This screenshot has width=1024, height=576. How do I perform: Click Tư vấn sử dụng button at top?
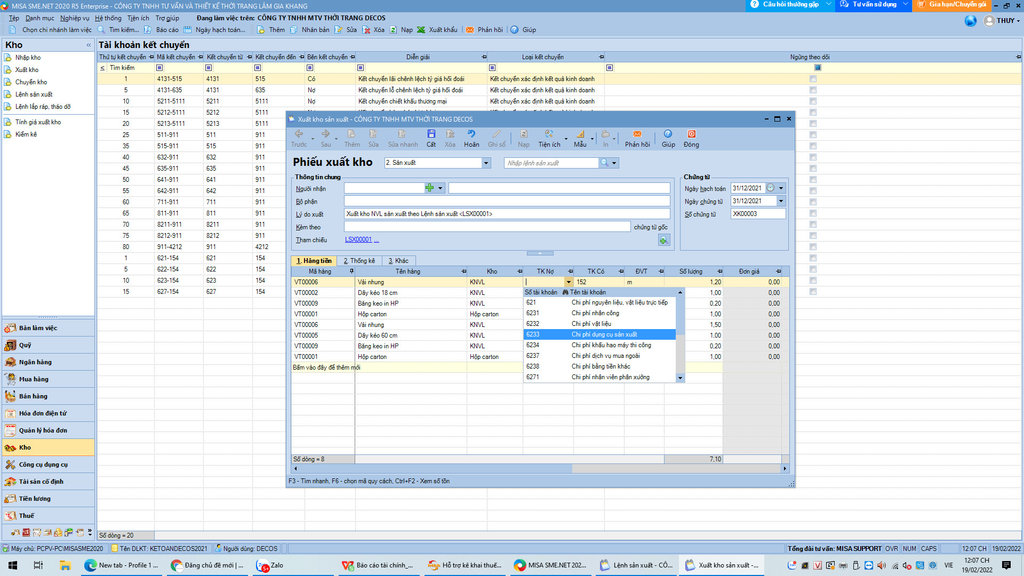pyautogui.click(x=874, y=5)
